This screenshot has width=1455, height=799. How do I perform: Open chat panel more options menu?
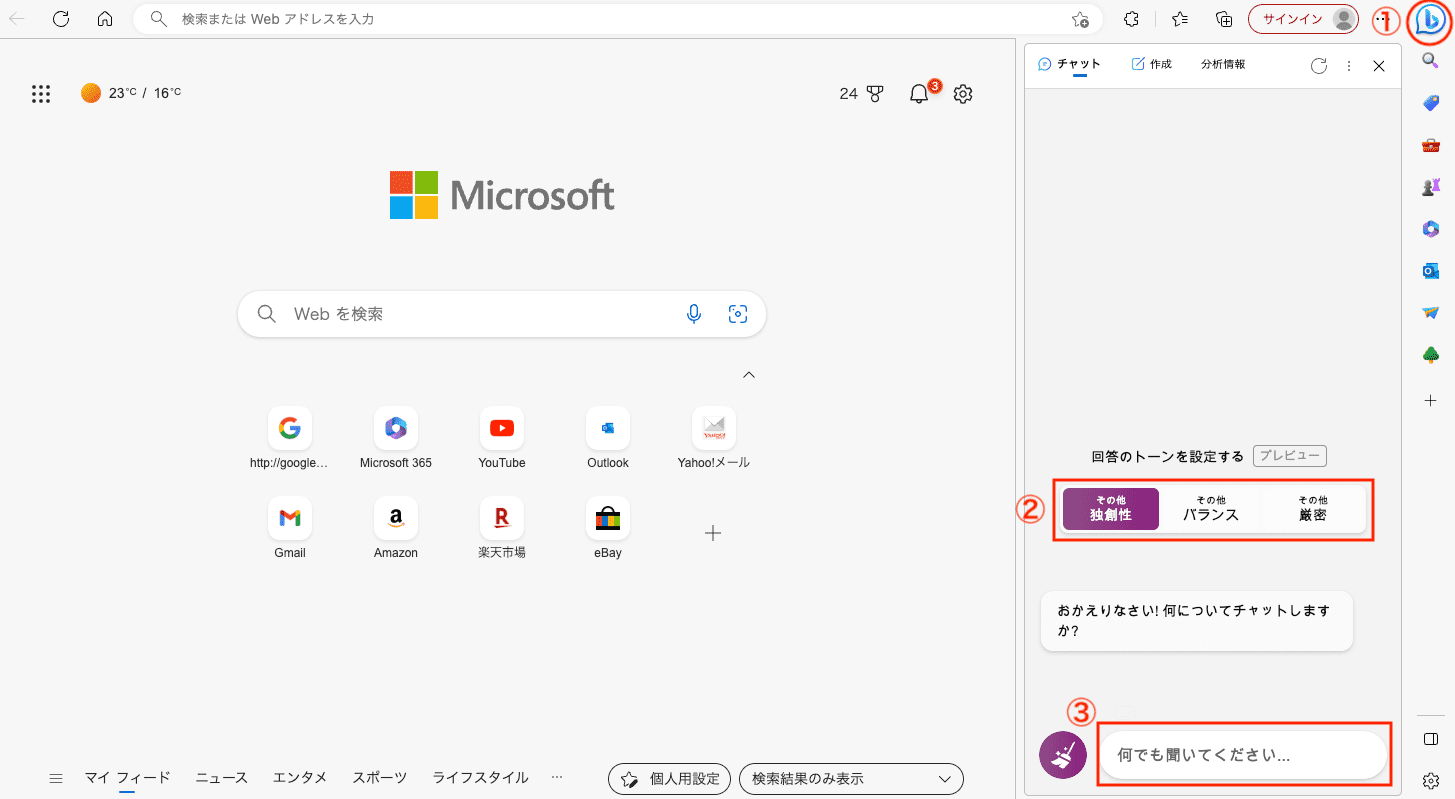tap(1349, 66)
